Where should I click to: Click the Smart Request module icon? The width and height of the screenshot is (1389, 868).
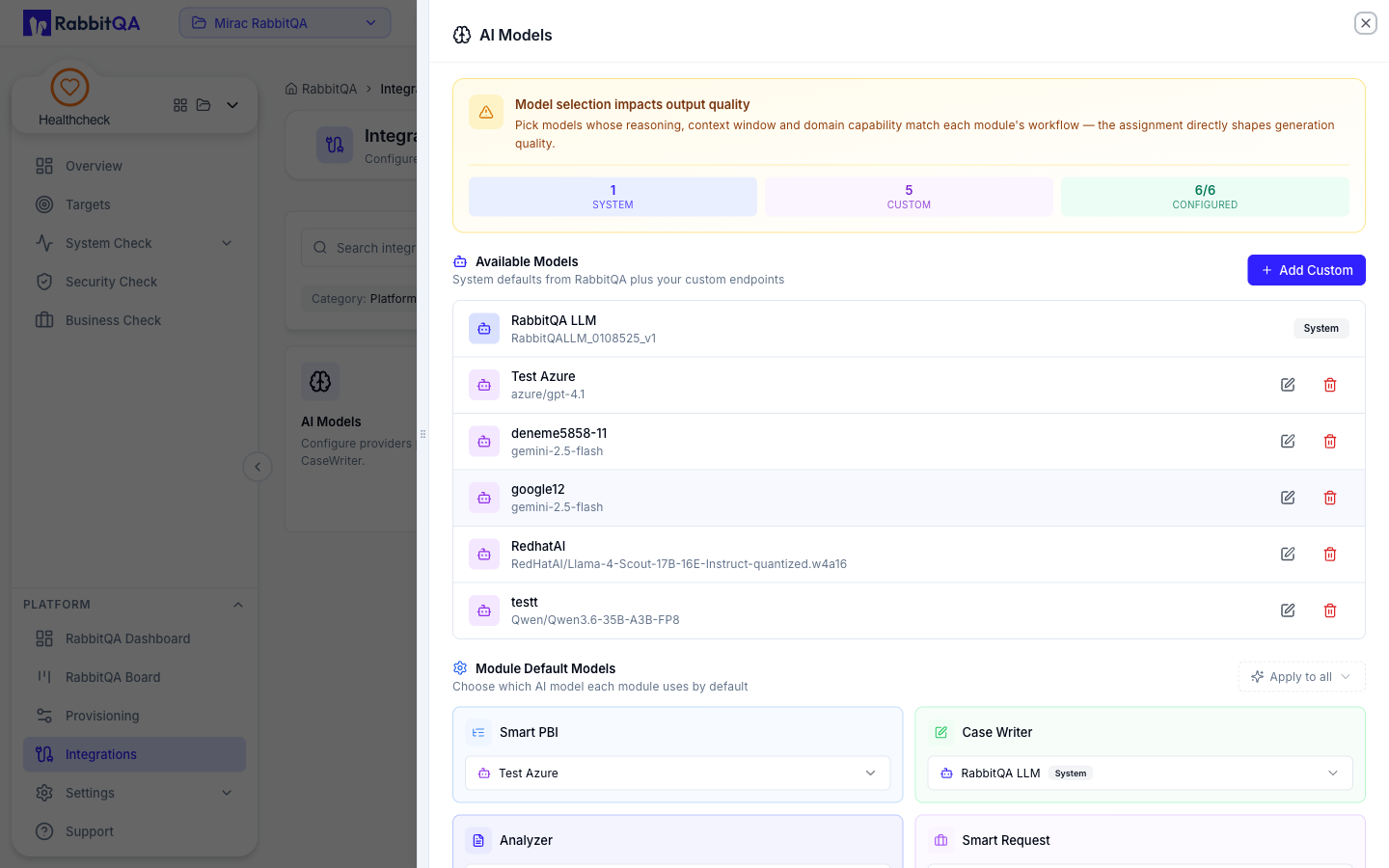tap(941, 841)
